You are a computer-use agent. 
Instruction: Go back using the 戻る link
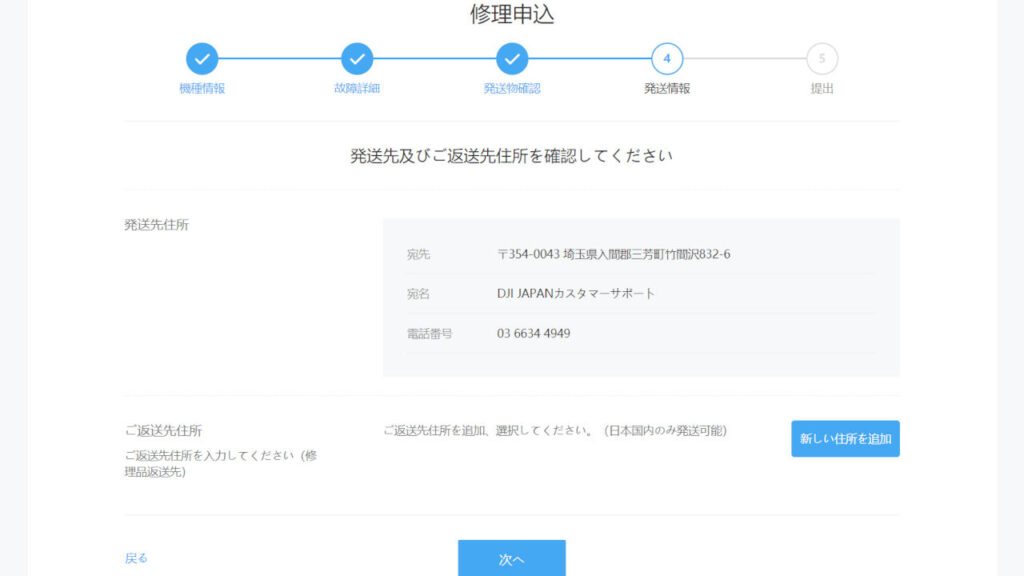136,558
